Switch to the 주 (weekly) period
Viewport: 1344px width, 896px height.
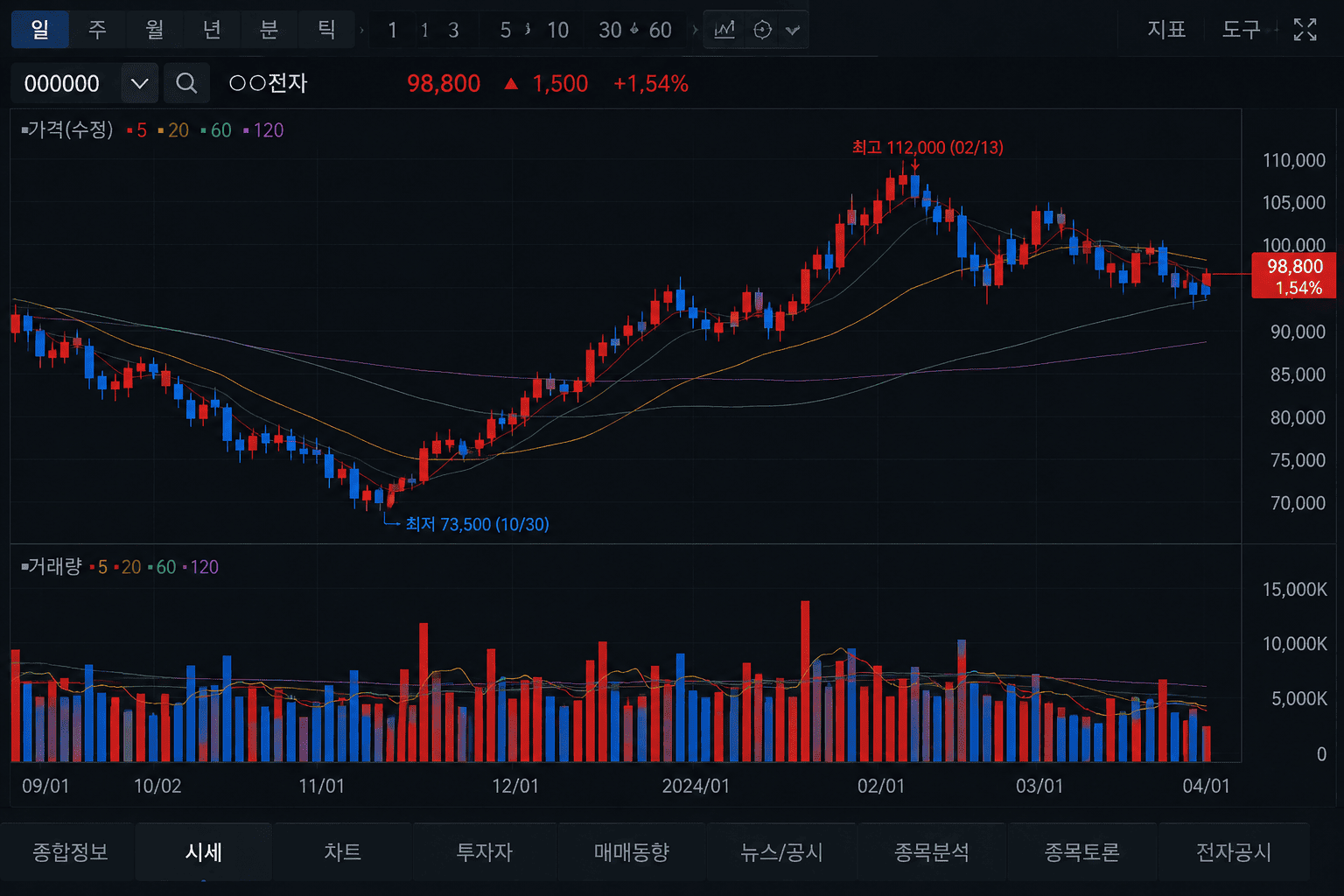click(x=97, y=30)
